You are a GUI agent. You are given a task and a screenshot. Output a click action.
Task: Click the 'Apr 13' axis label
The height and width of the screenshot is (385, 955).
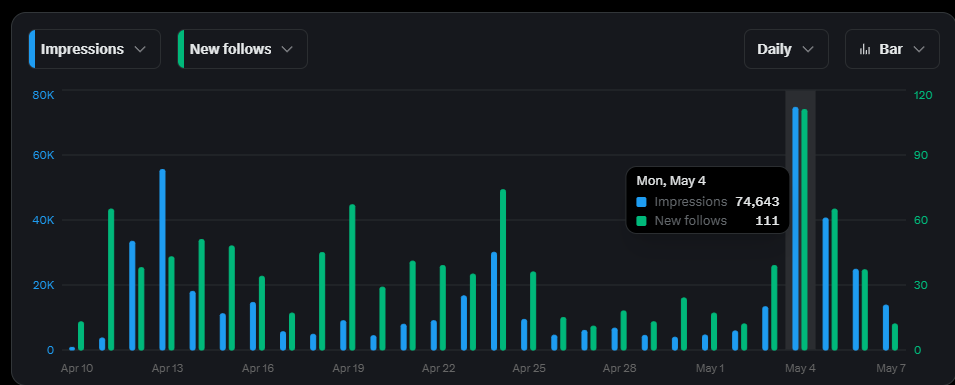tap(167, 369)
